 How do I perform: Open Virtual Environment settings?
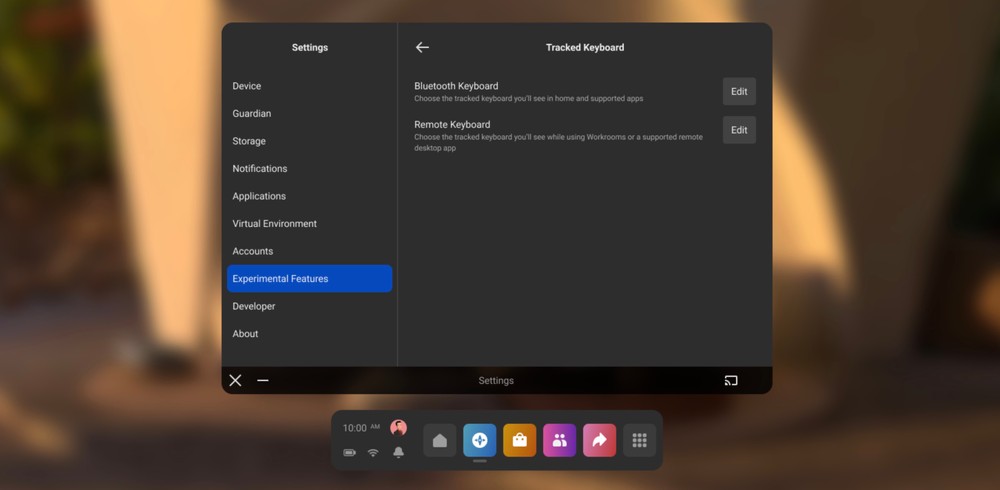pos(309,223)
